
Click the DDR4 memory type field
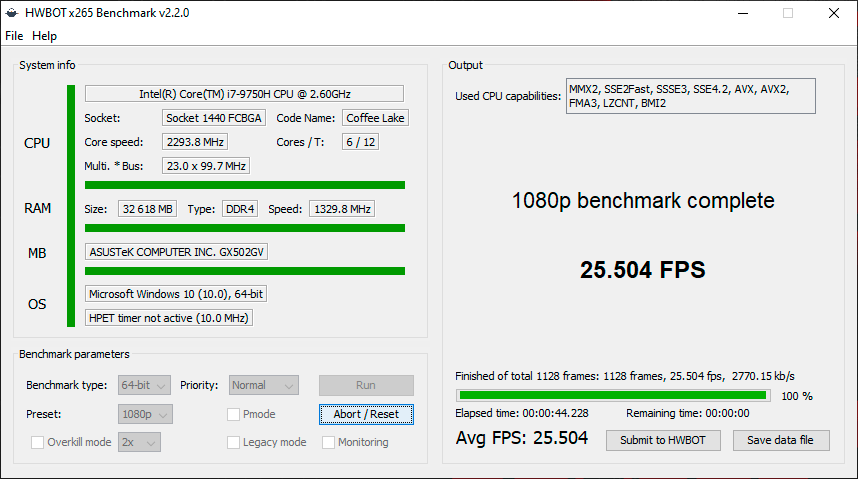[x=240, y=209]
